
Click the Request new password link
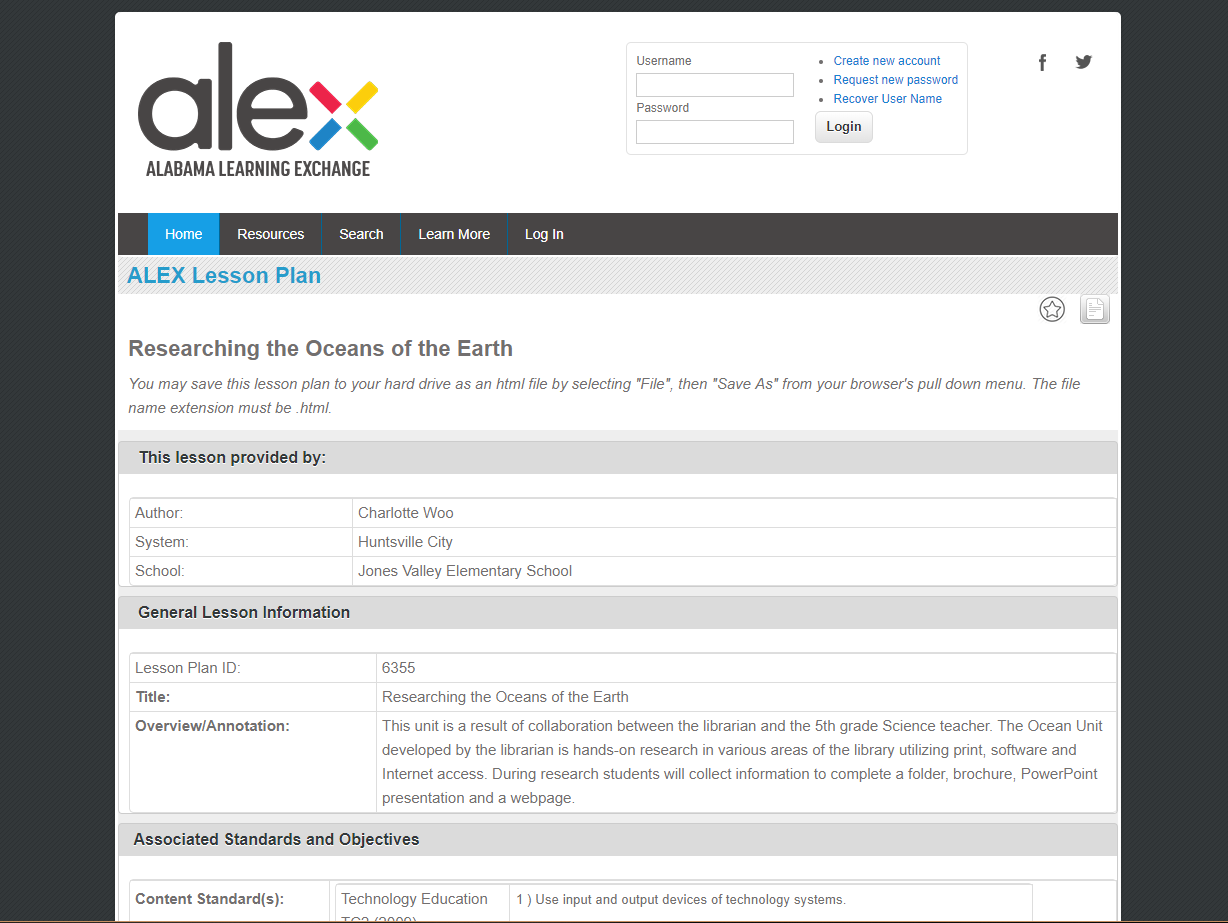[x=895, y=79]
